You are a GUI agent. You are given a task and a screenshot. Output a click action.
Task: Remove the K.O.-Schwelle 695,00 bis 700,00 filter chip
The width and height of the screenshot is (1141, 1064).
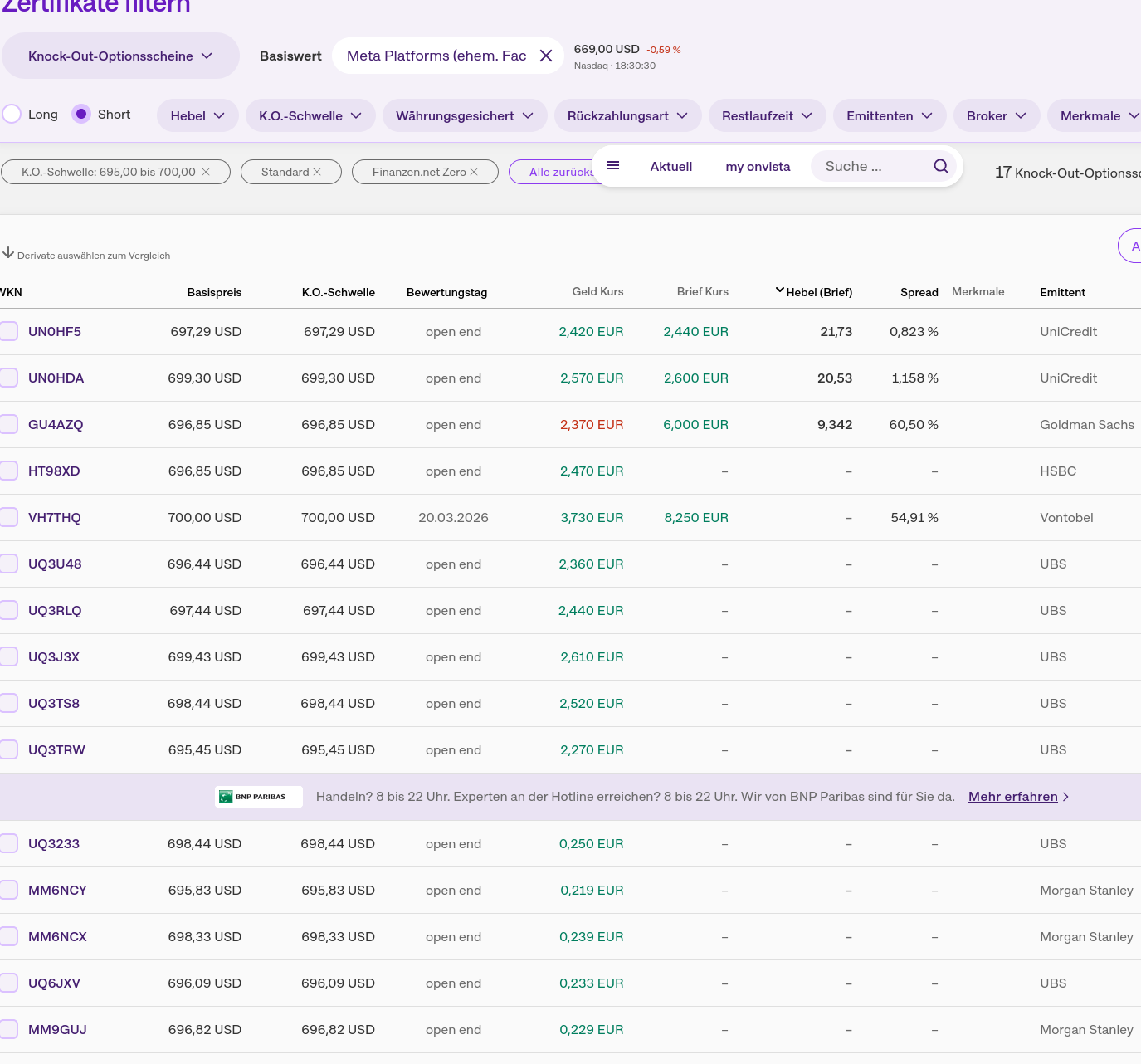pos(206,172)
